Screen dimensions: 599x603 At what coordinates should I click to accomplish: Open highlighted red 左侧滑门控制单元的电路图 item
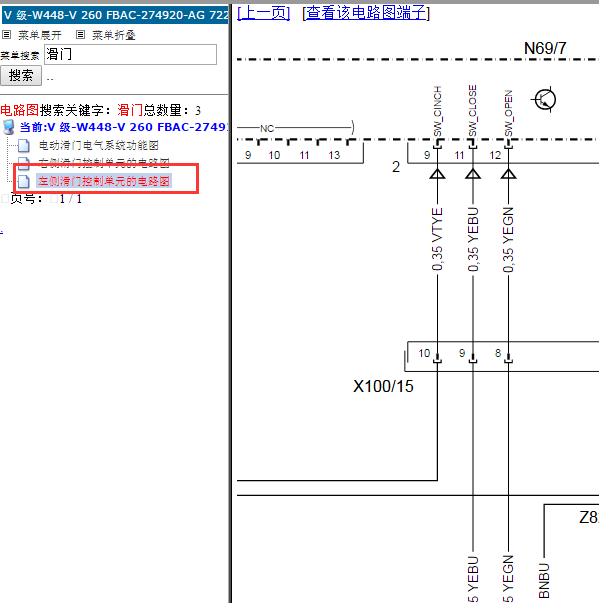coord(104,181)
